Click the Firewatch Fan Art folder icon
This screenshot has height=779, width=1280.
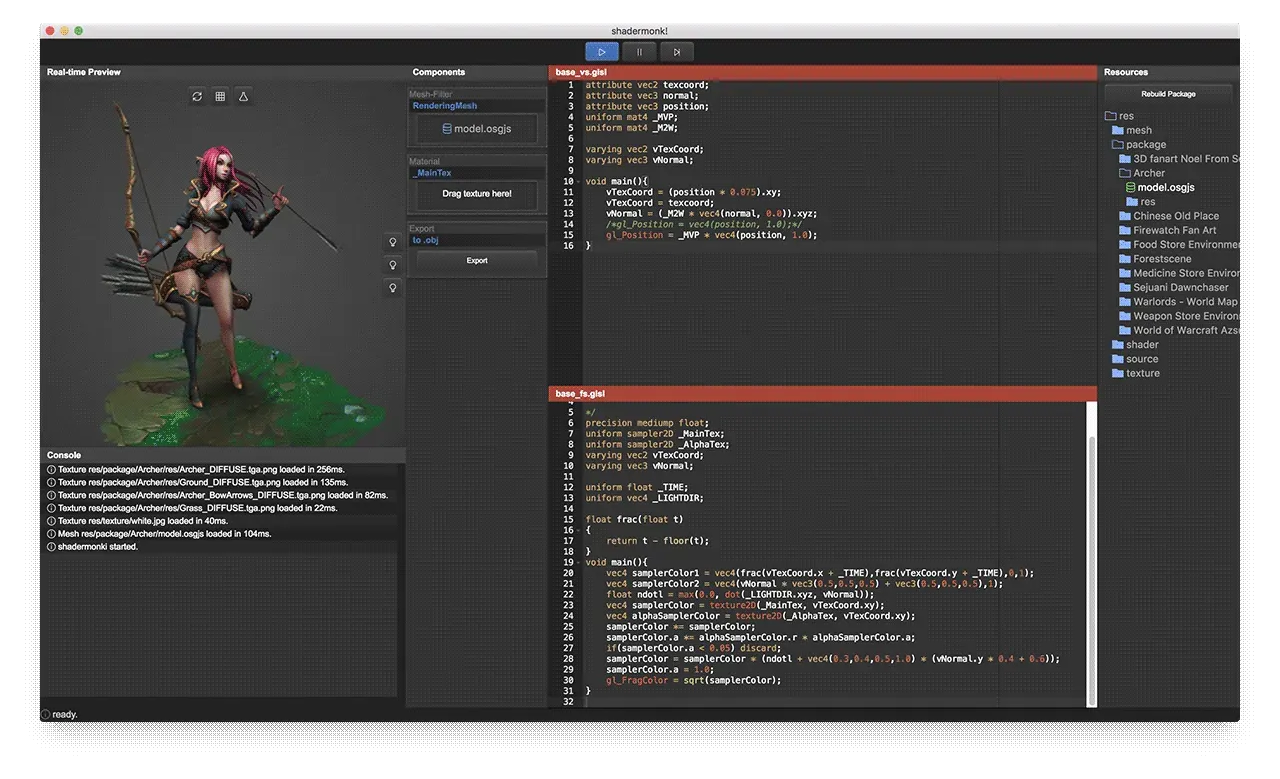[1125, 230]
